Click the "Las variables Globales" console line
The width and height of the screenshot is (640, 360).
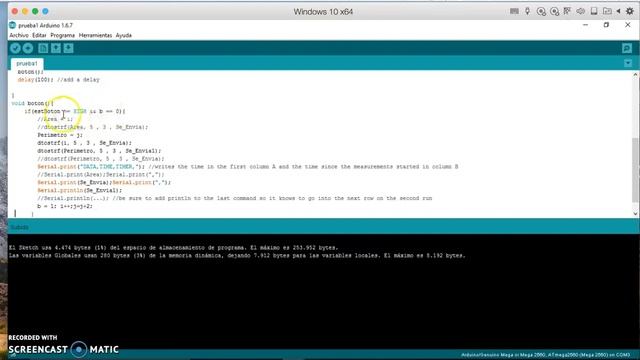(237, 256)
